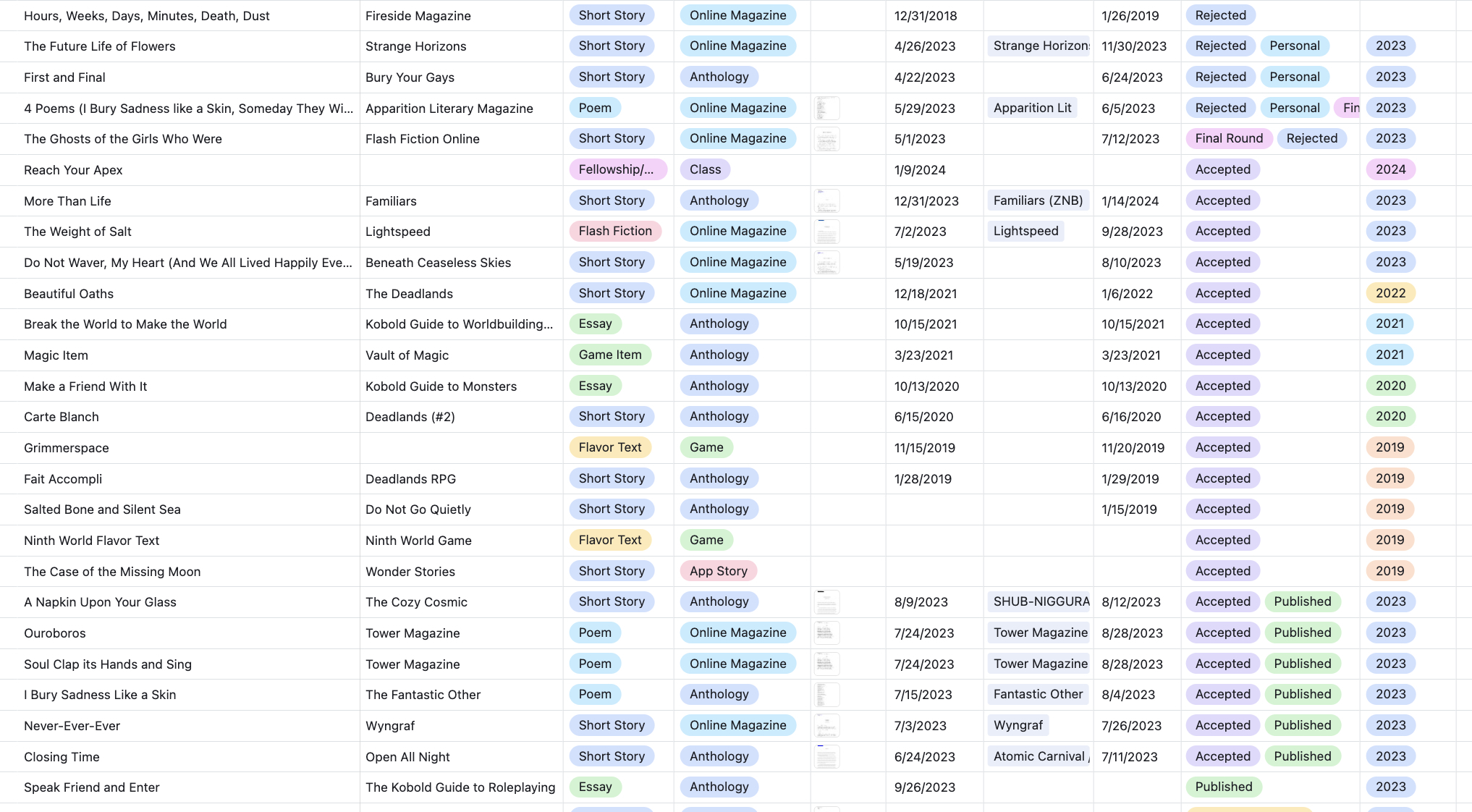
Task: Click the Published tag in Speak Friend and Enter row
Action: coord(1223,787)
